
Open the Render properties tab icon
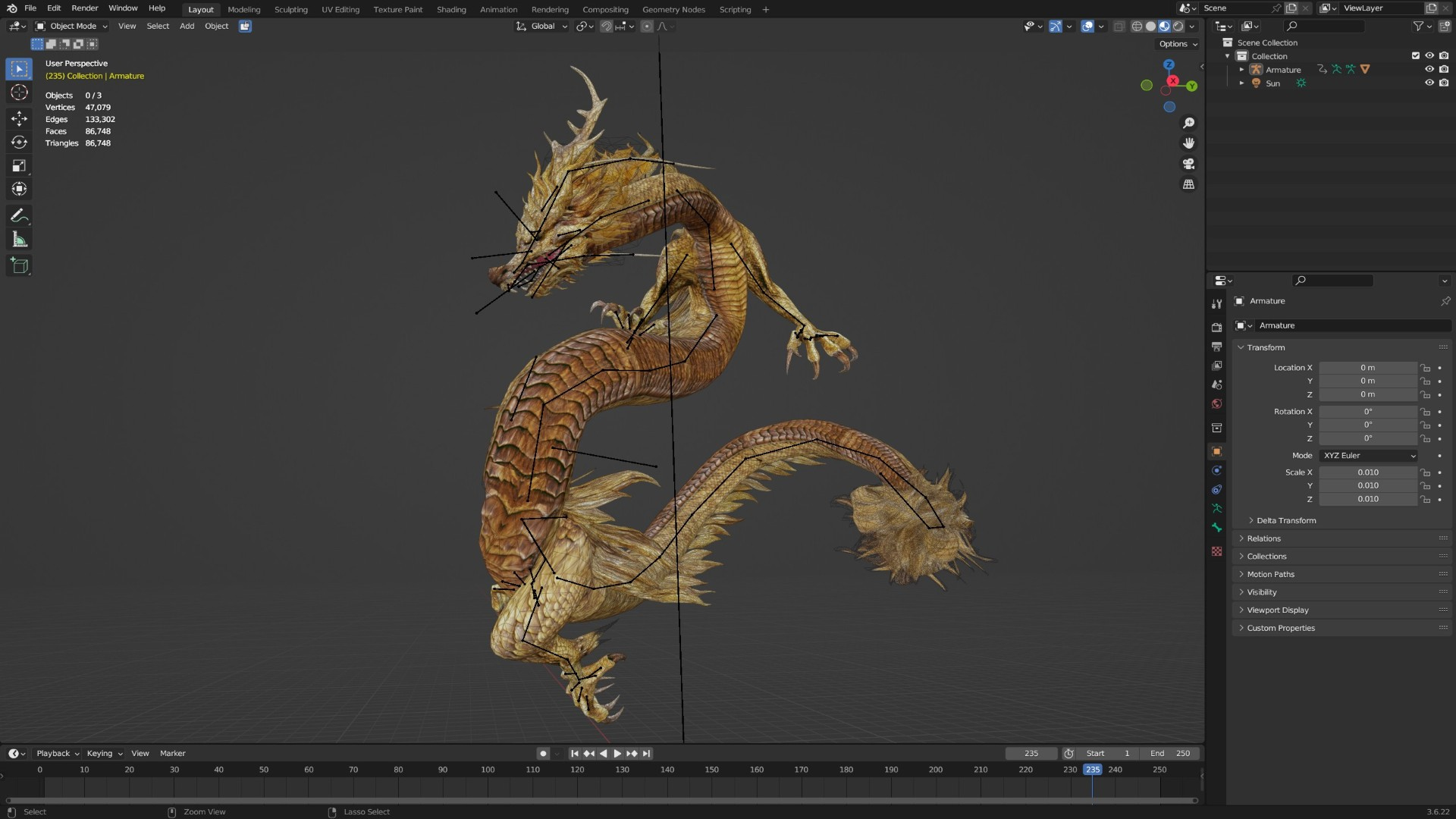click(1216, 328)
